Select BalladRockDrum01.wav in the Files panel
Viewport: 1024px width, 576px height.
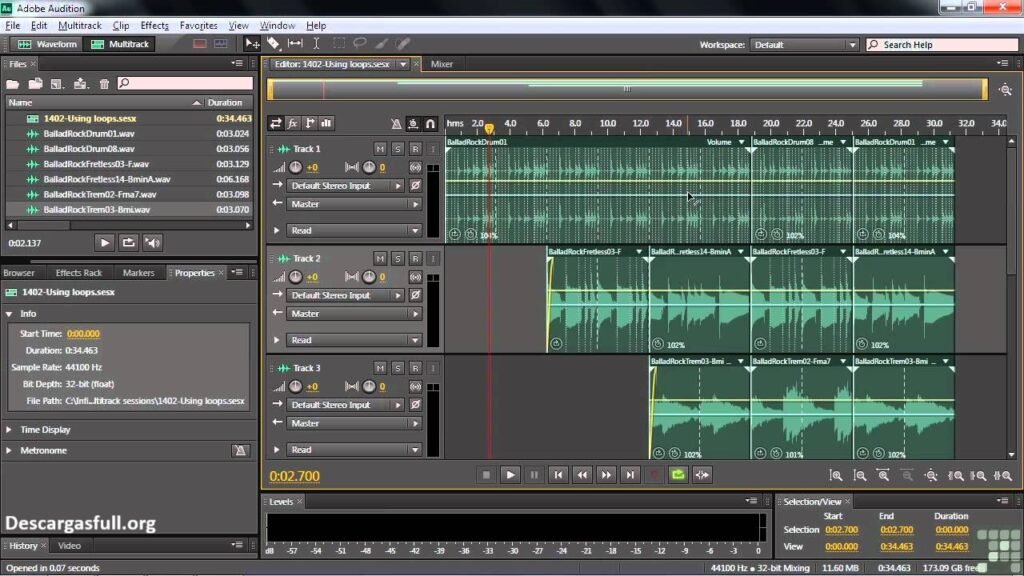[x=90, y=133]
